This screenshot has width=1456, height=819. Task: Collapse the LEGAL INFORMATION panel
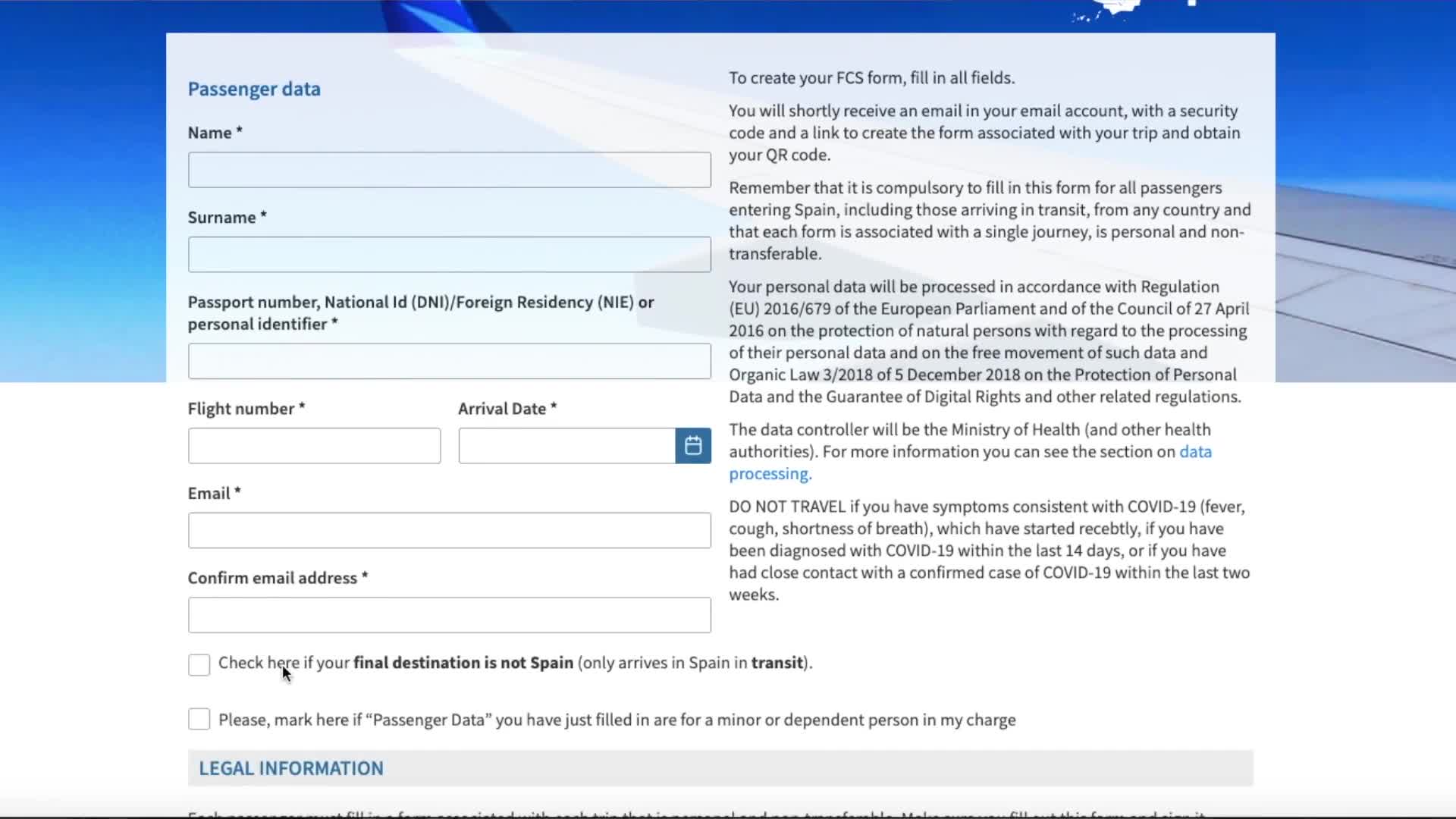click(x=291, y=767)
